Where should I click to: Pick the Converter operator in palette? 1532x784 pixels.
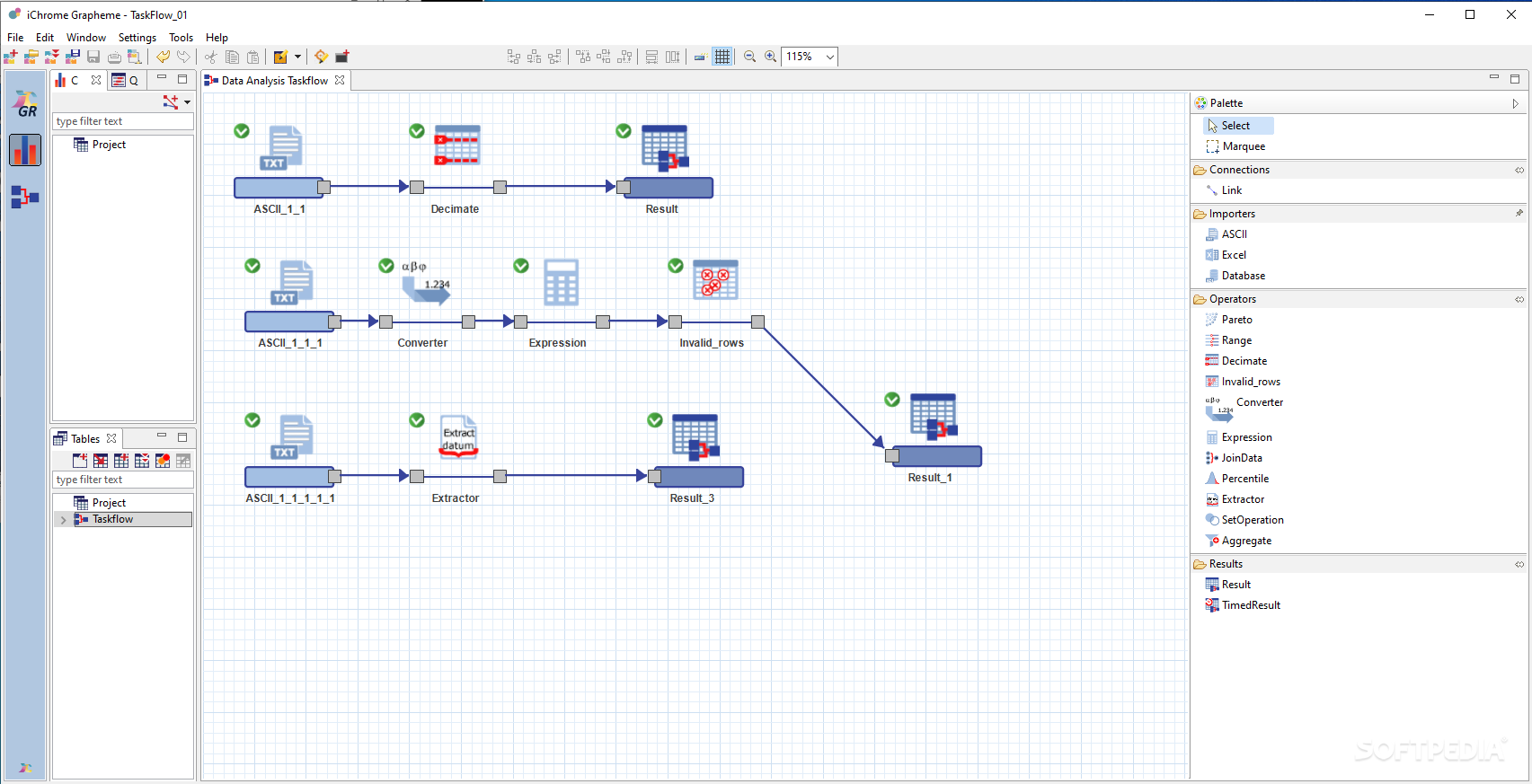(x=1245, y=408)
